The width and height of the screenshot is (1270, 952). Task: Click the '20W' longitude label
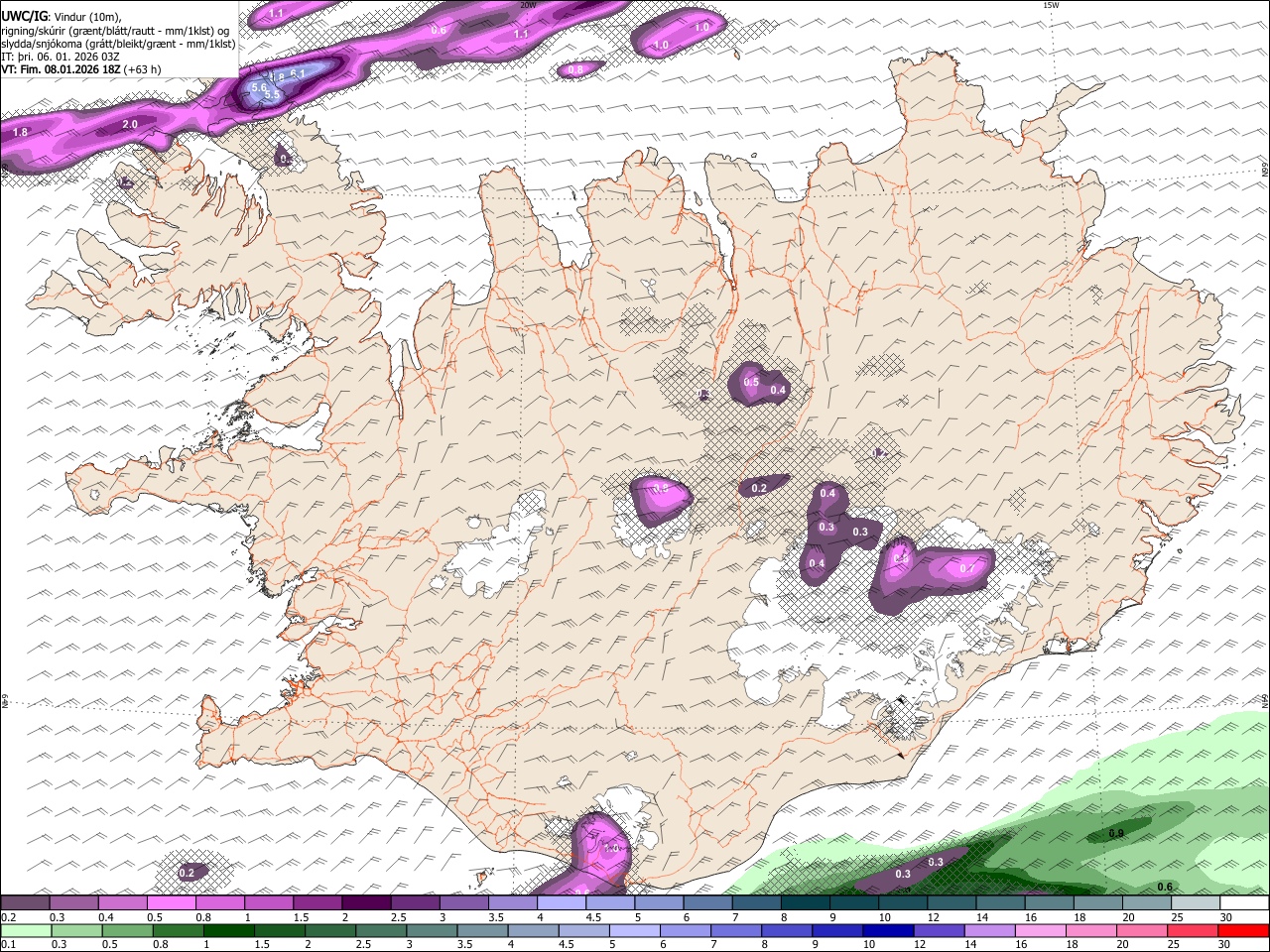click(x=528, y=5)
